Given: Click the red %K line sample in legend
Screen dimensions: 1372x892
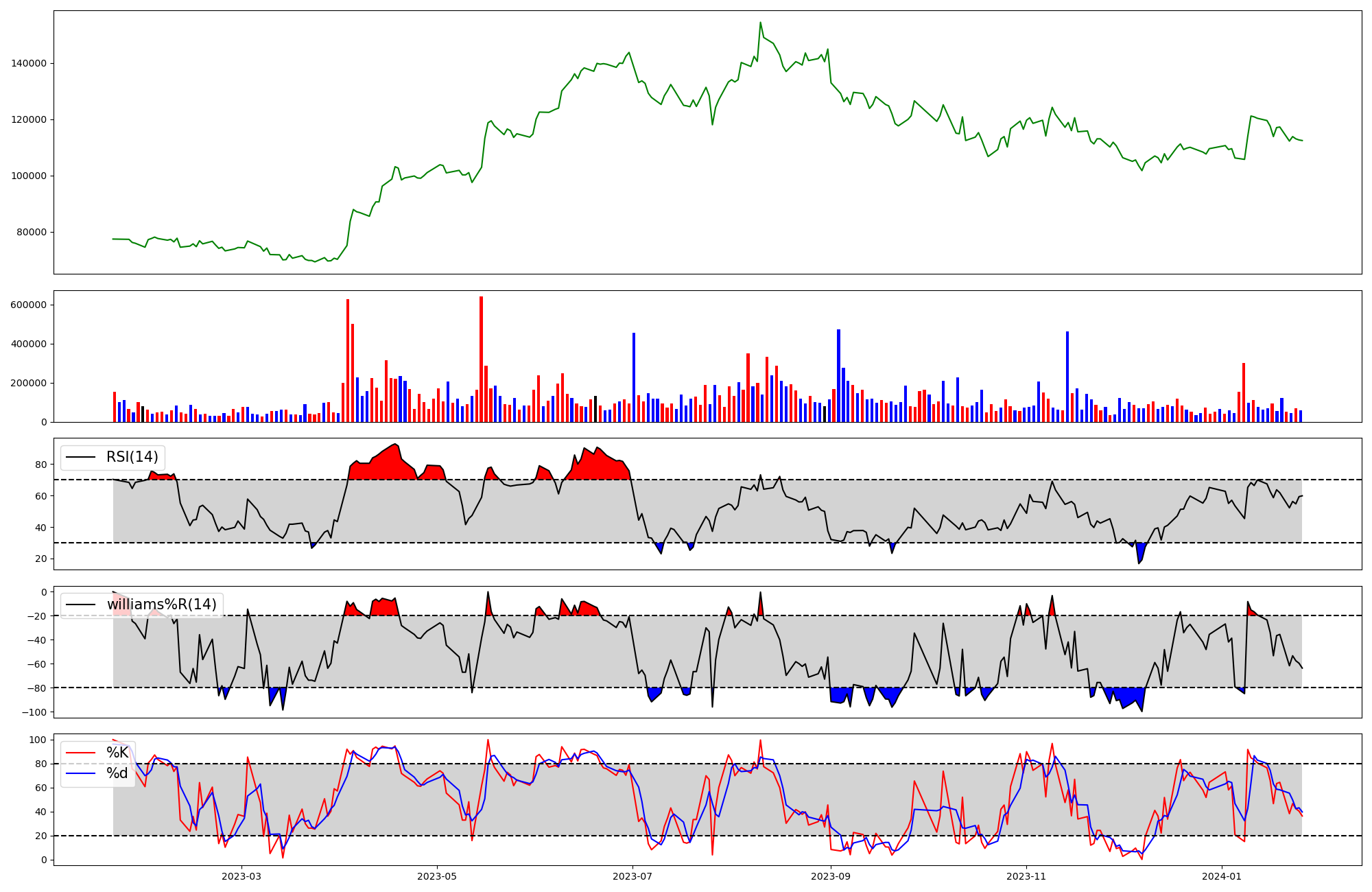Looking at the screenshot, I should [80, 753].
